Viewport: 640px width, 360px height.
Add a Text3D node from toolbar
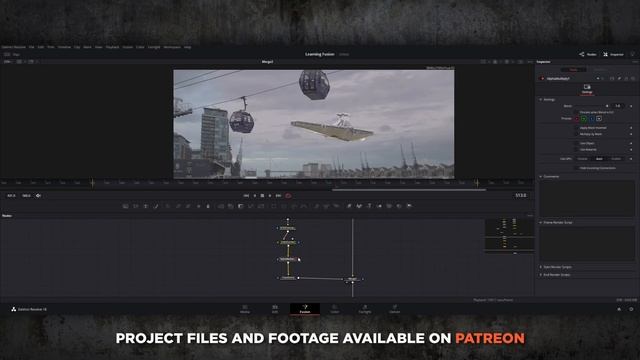(369, 206)
